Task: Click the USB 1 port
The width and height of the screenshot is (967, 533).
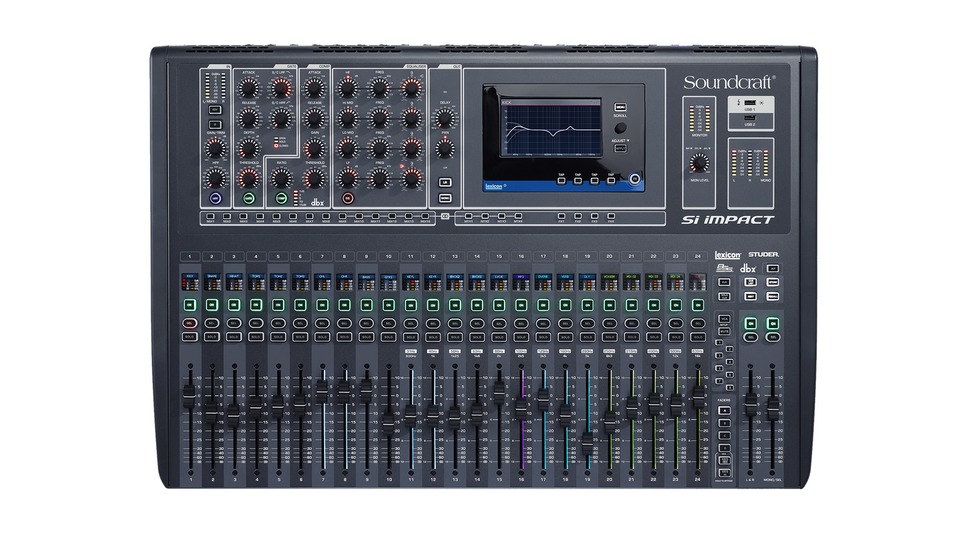Action: (749, 102)
